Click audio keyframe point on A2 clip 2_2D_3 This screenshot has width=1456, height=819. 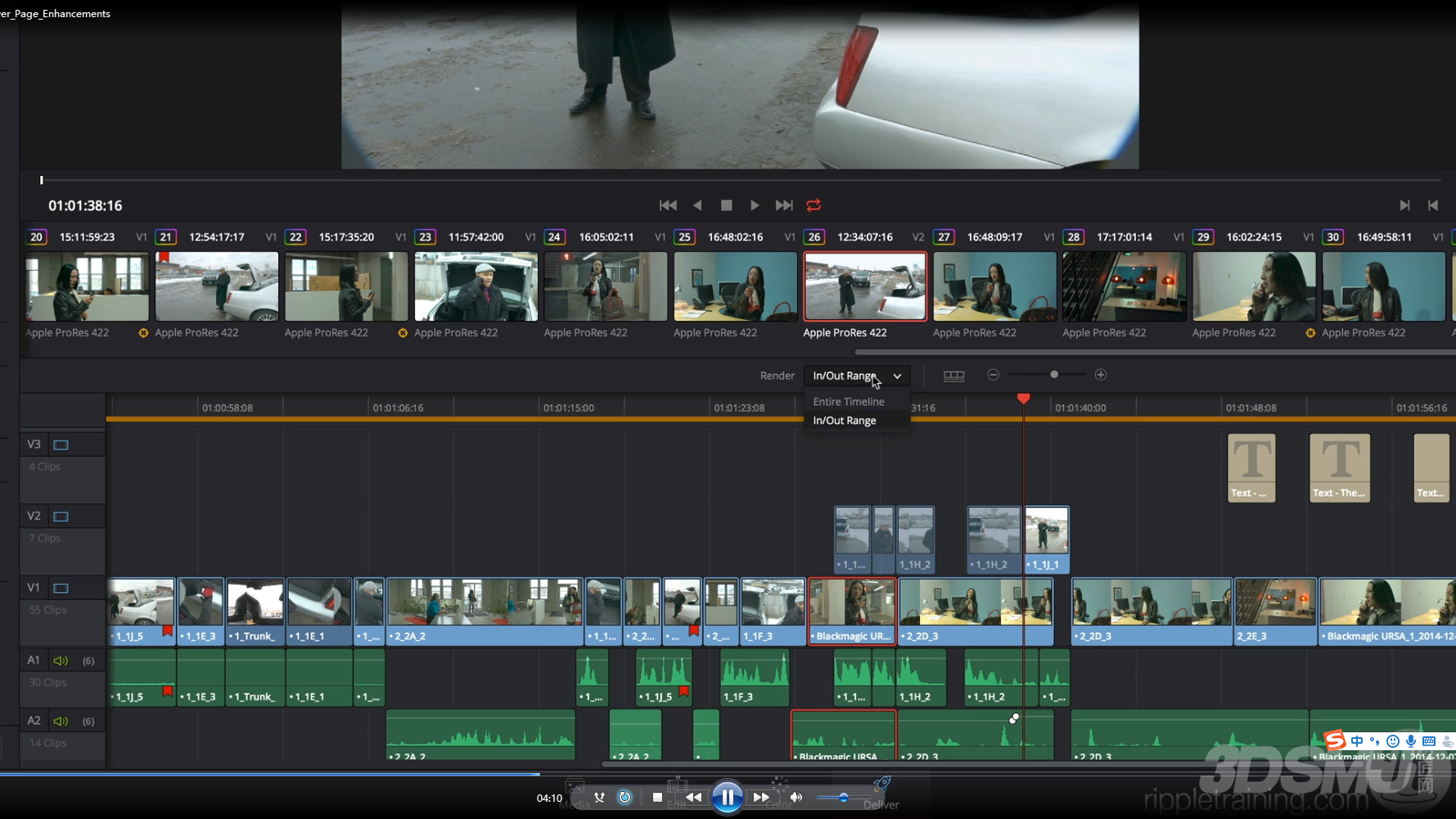(1014, 718)
